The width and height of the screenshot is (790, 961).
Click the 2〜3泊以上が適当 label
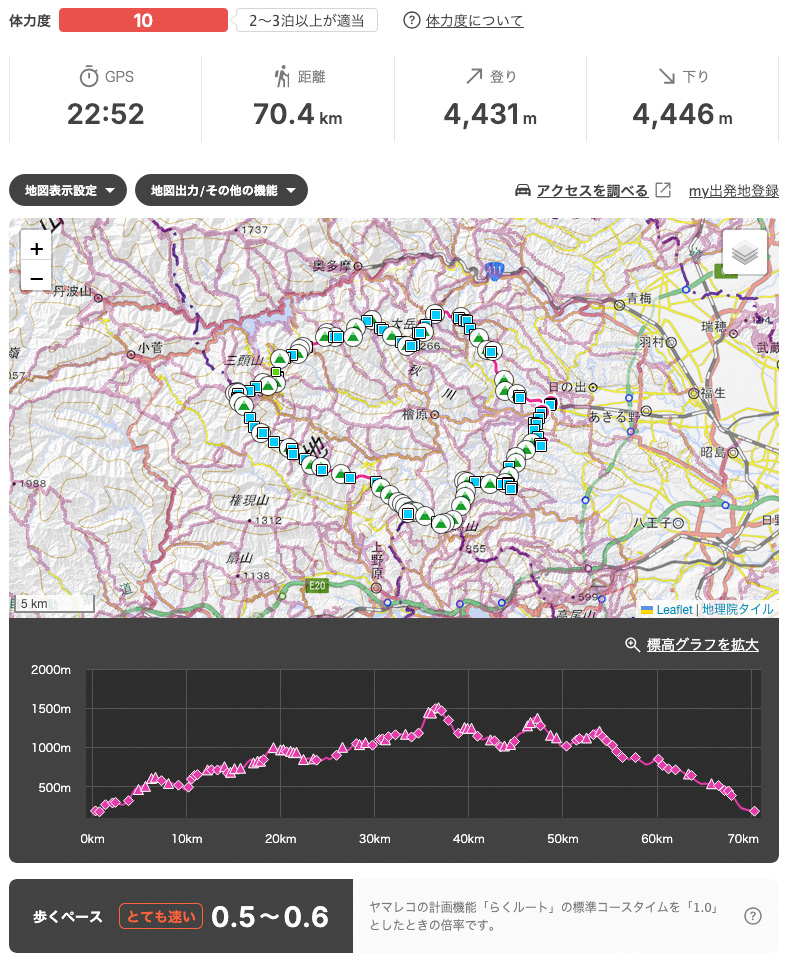(x=307, y=20)
